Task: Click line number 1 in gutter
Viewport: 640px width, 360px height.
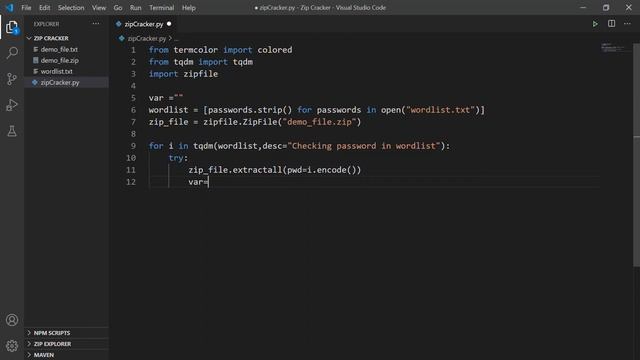Action: (x=133, y=50)
